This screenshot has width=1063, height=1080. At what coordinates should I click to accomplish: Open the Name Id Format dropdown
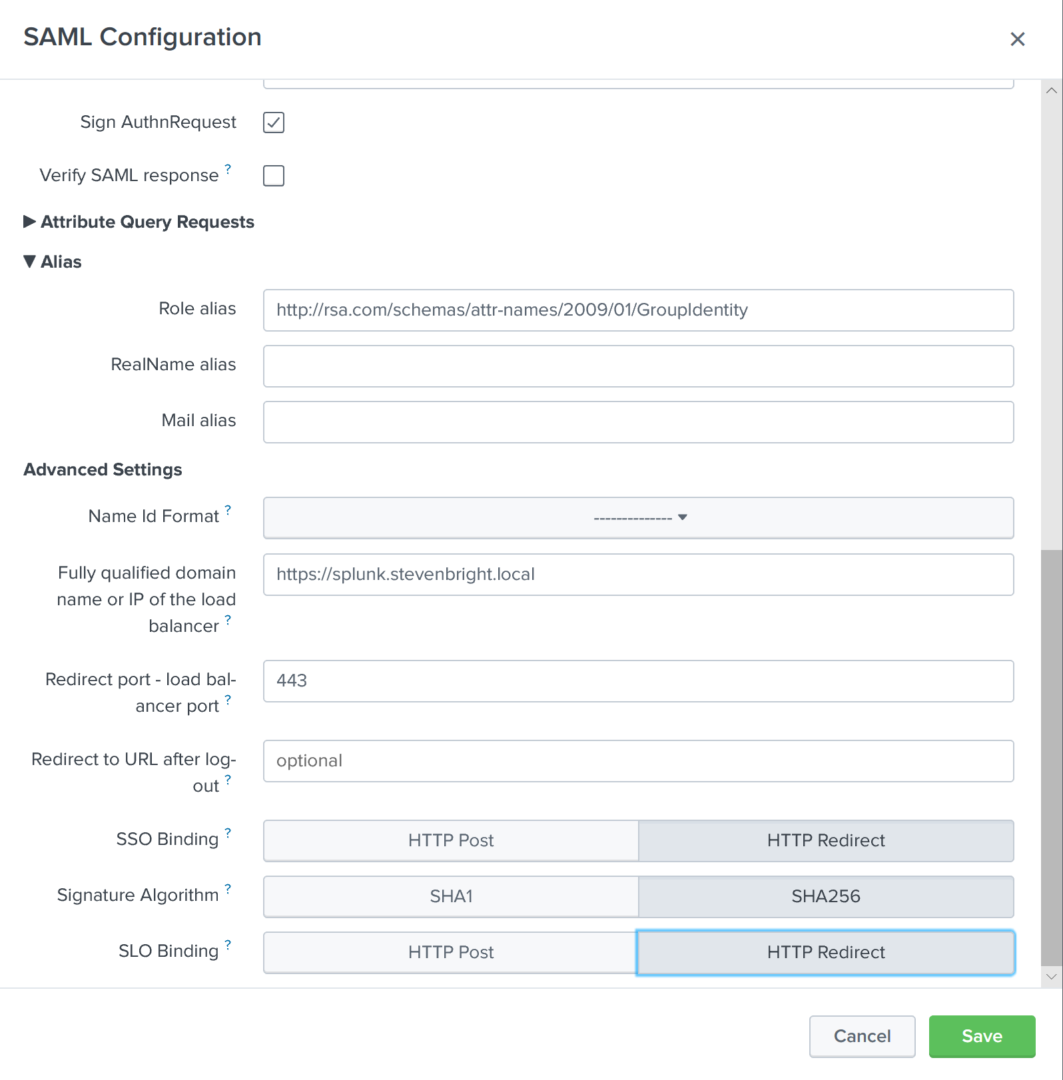638,518
